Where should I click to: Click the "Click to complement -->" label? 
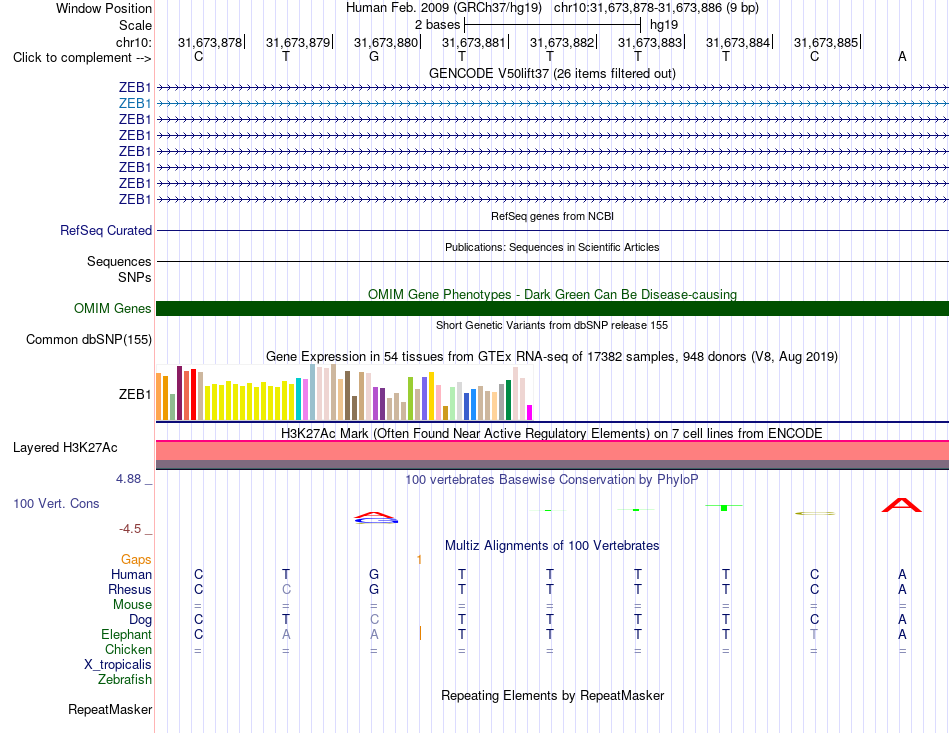(82, 58)
